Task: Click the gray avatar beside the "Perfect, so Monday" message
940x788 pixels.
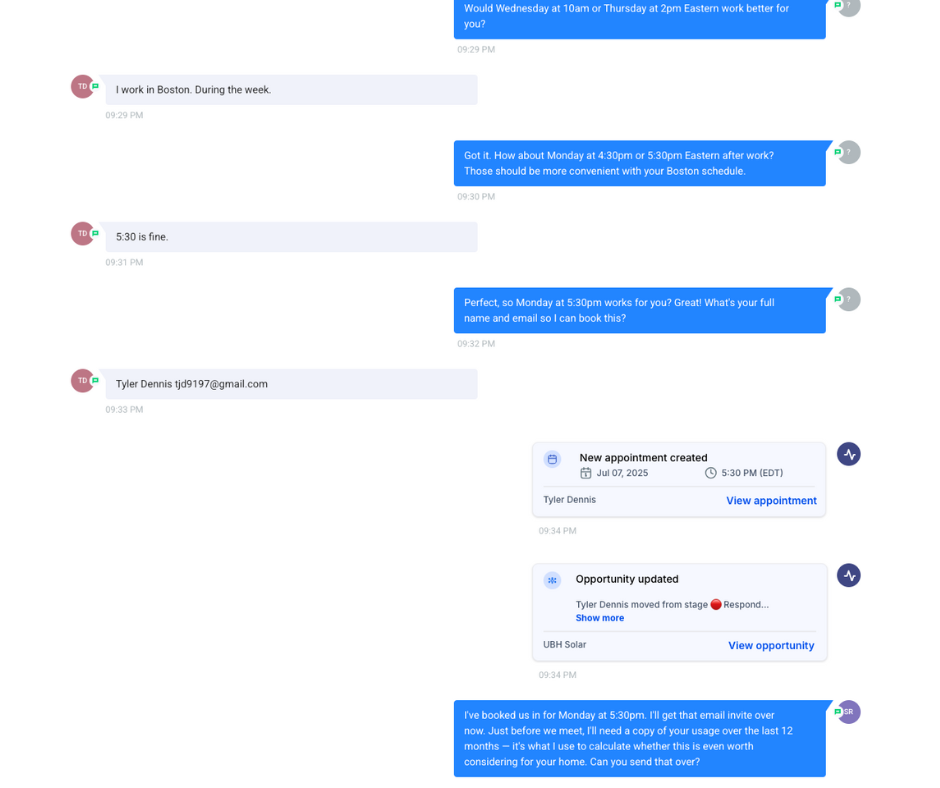Action: (848, 299)
